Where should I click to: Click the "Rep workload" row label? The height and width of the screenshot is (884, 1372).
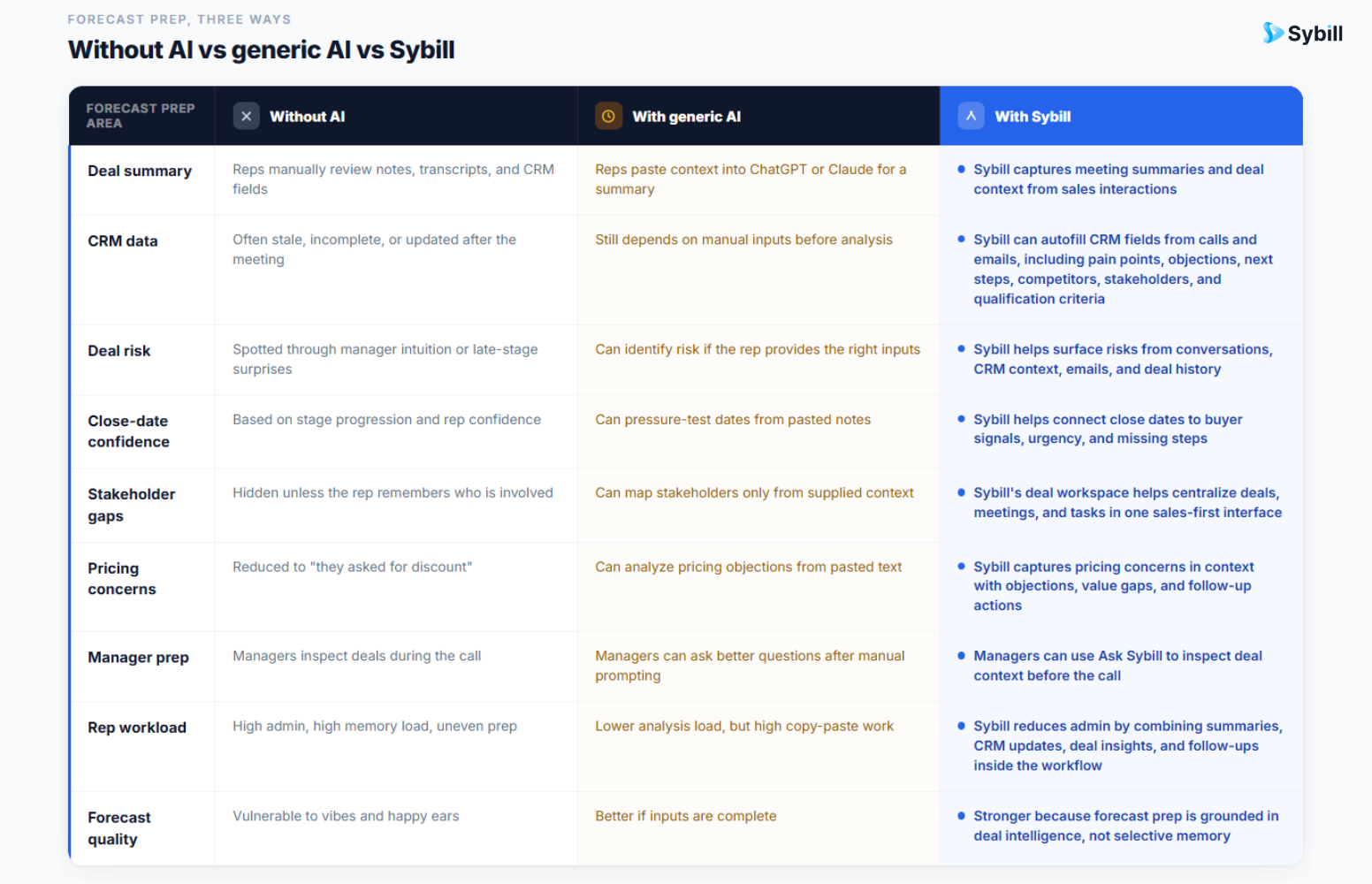pos(137,728)
